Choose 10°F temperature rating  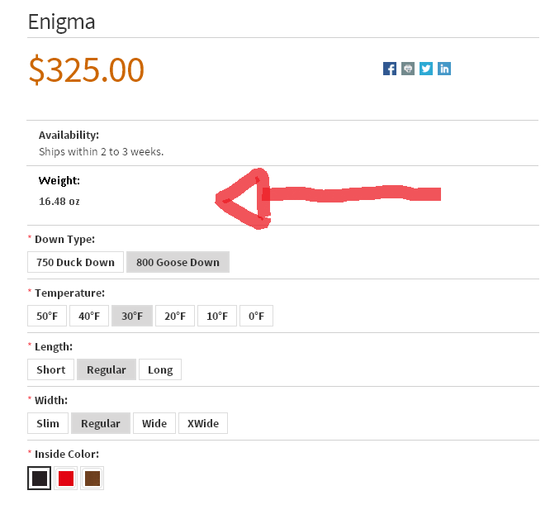click(217, 316)
